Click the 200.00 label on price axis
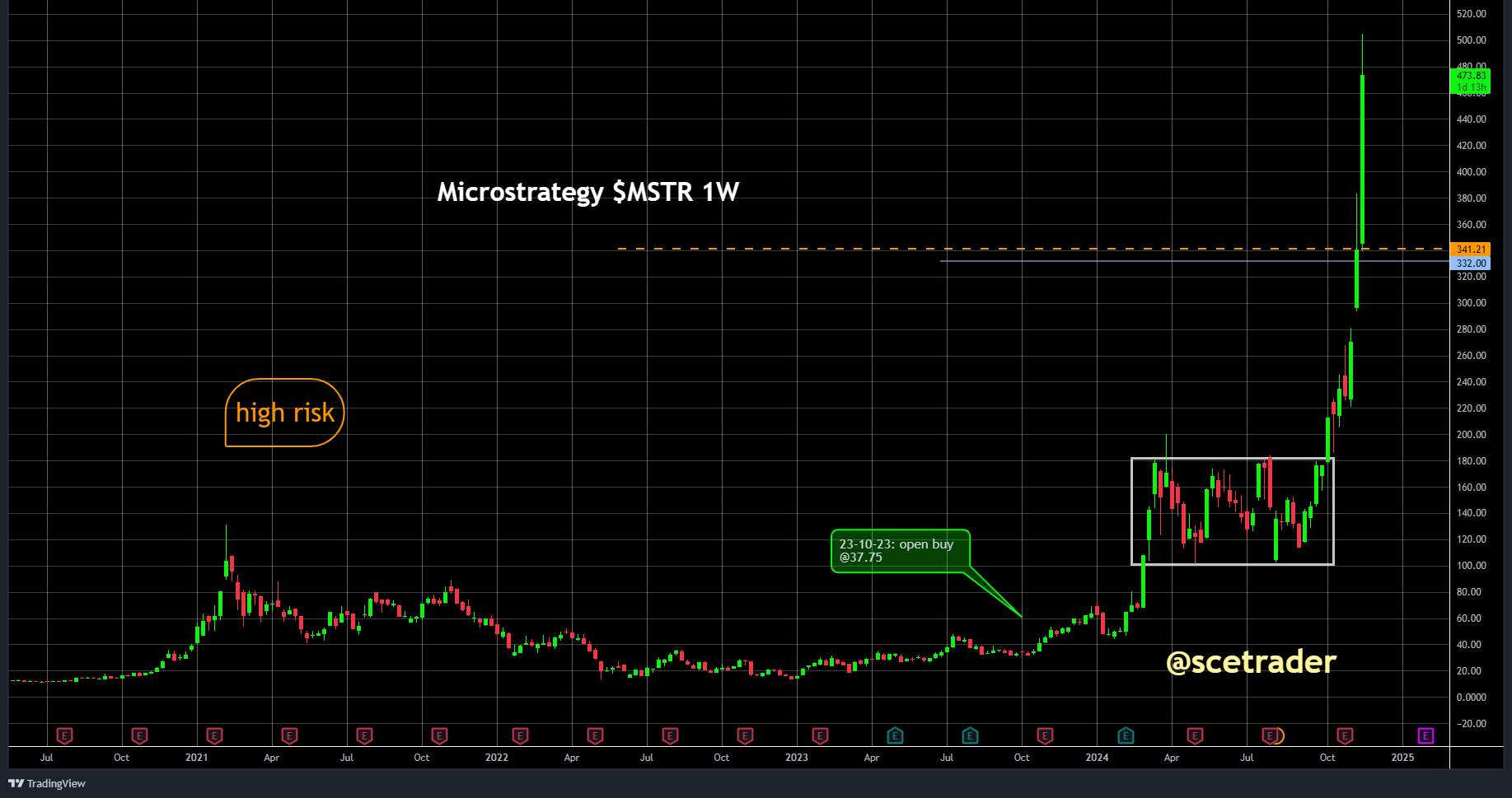 (x=1471, y=435)
